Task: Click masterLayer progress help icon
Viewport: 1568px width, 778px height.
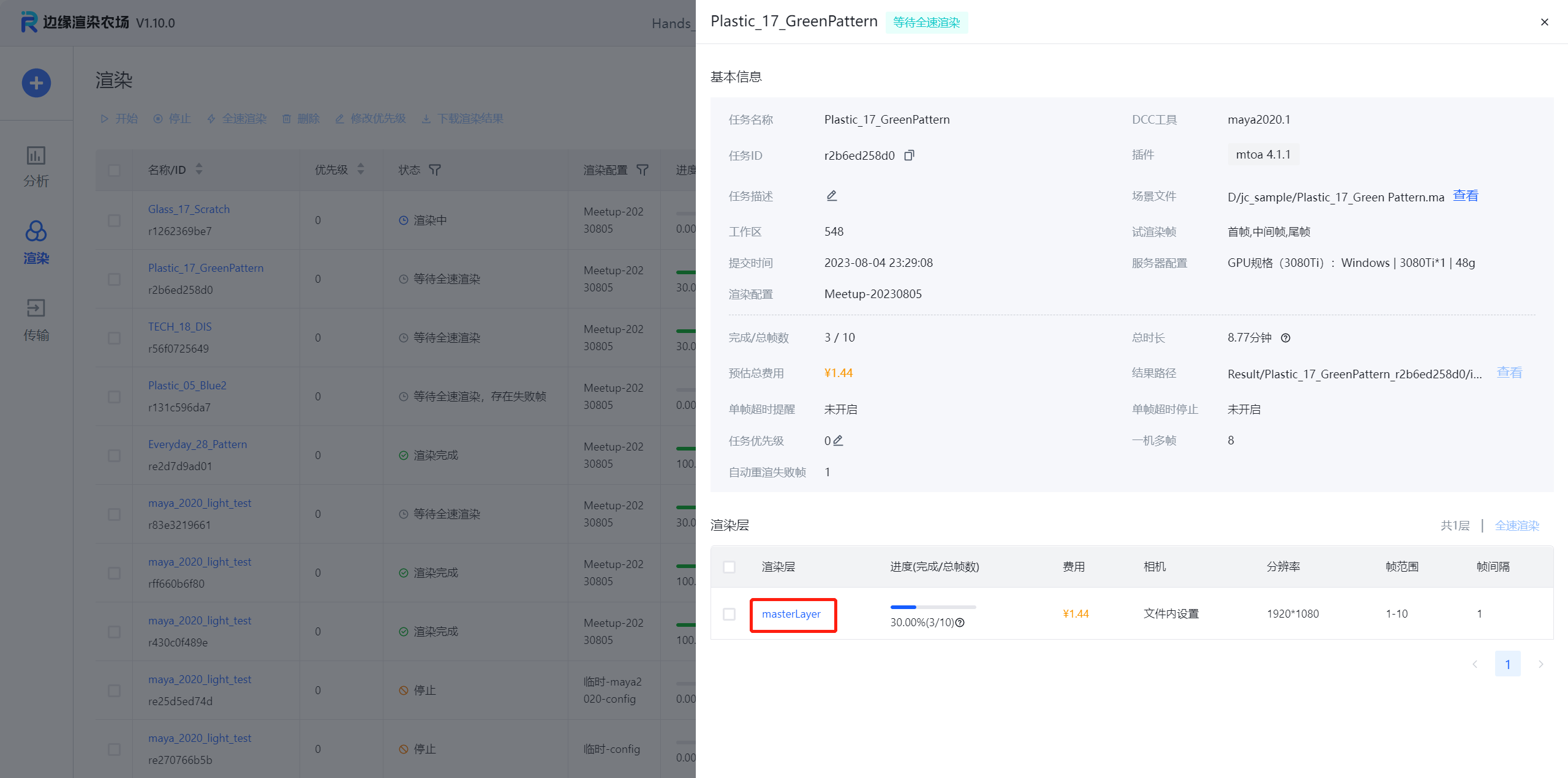Action: click(960, 623)
